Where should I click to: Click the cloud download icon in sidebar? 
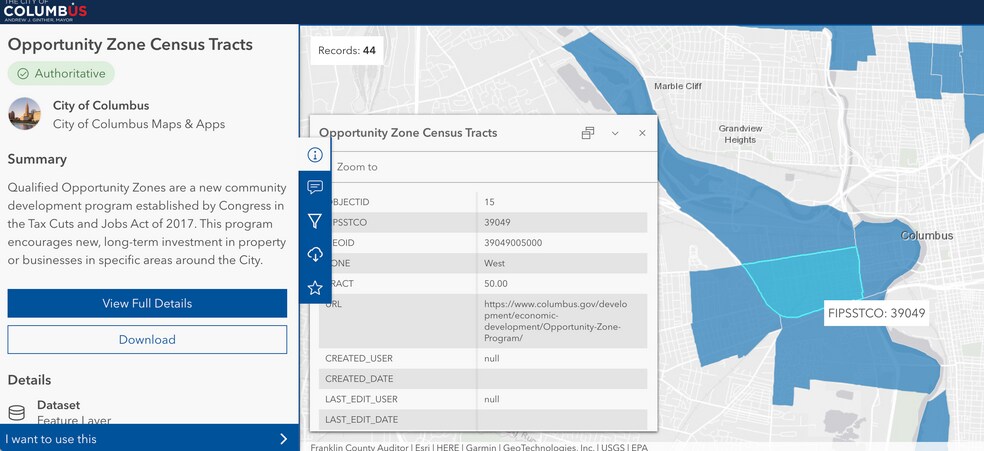(315, 254)
